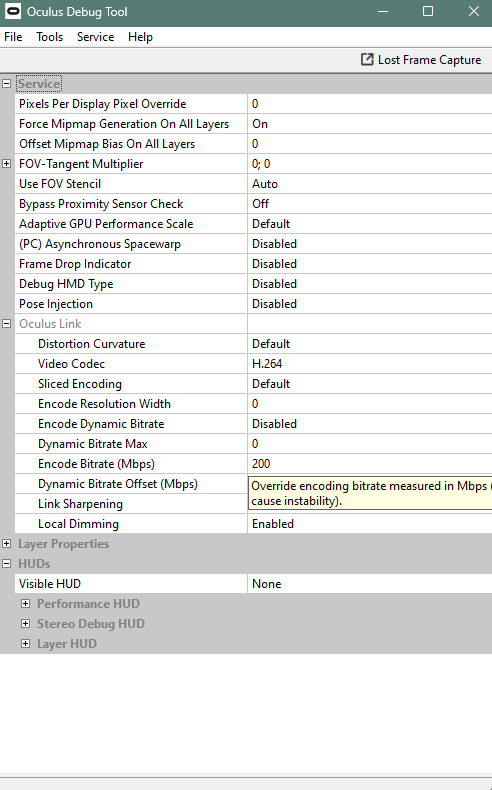
Task: Edit Dynamic Bitrate Max value
Action: coord(370,444)
